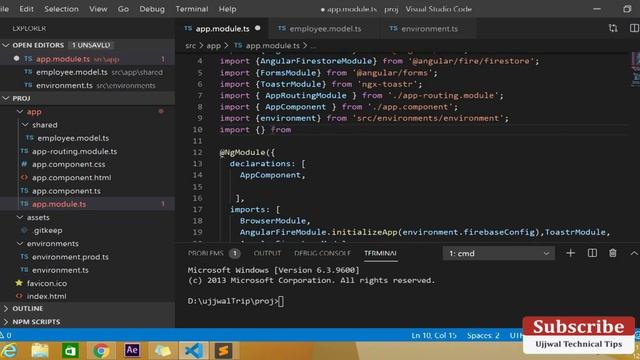Show the Output panel tab

[x=267, y=253]
